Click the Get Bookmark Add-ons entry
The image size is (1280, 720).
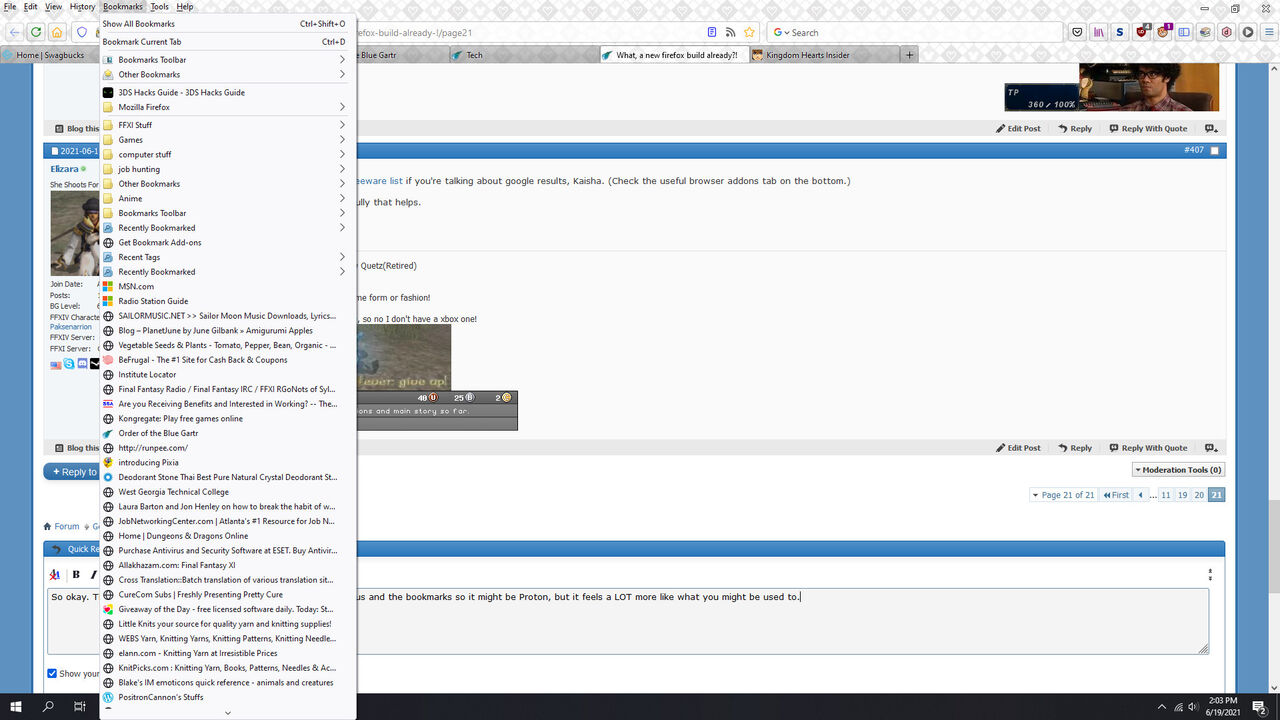[228, 242]
